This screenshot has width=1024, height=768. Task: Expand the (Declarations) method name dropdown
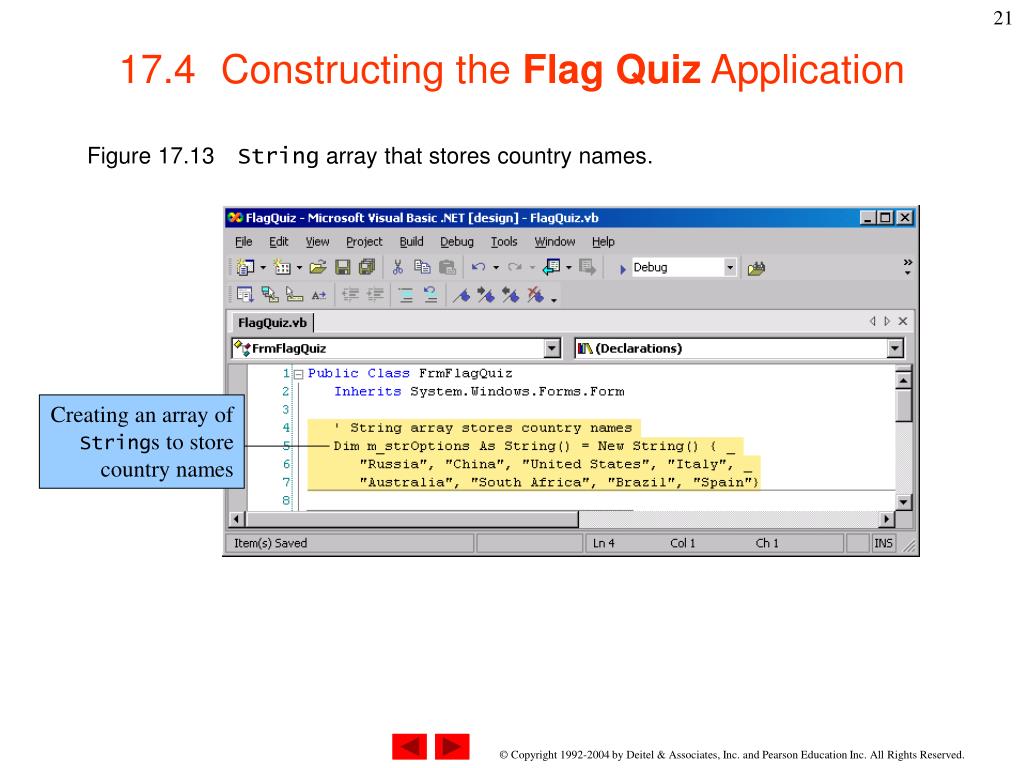tap(895, 348)
